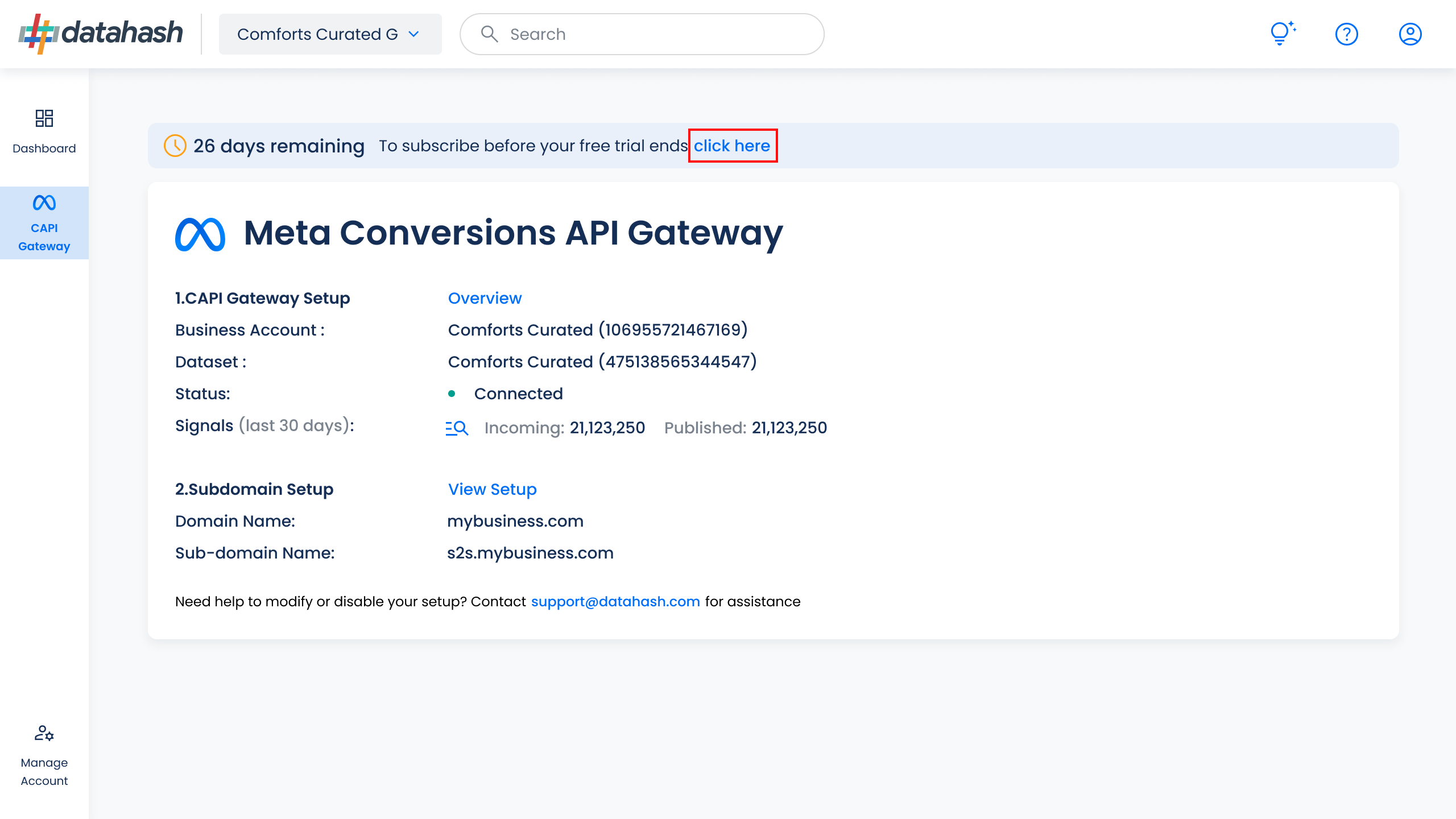Go to Dashboard in the sidebar
This screenshot has height=819, width=1456.
44,132
